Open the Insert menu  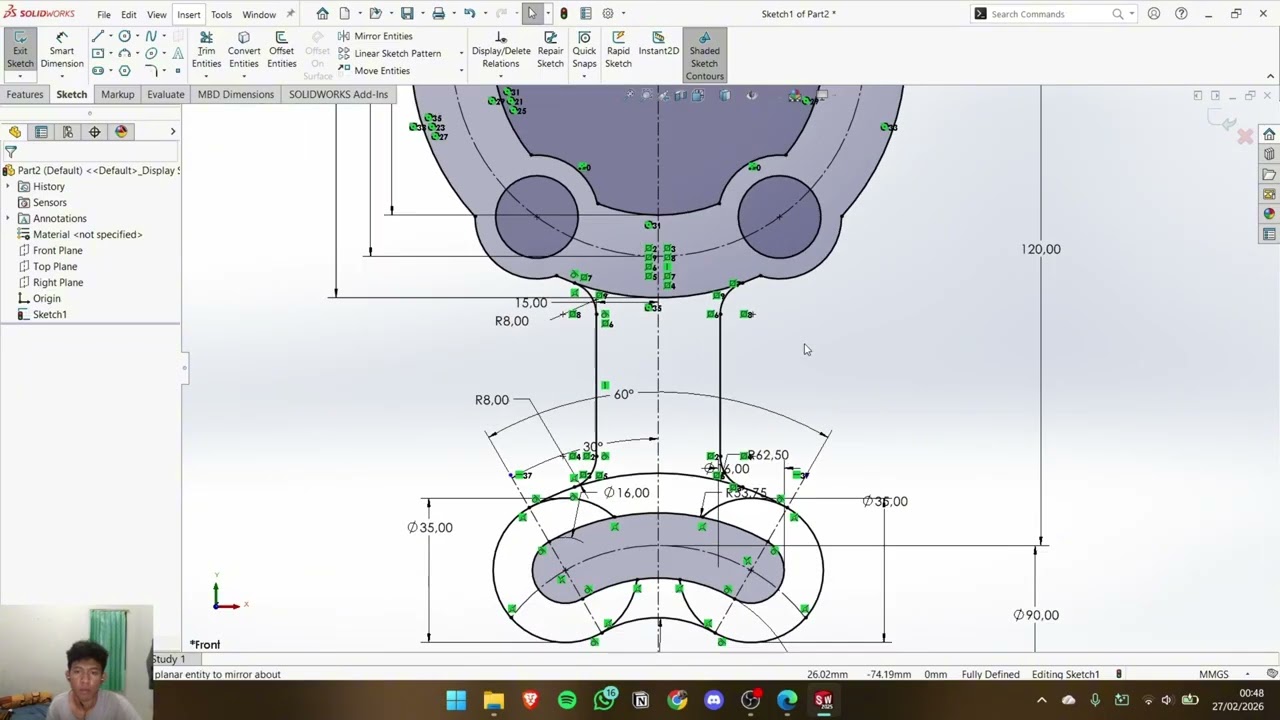189,15
